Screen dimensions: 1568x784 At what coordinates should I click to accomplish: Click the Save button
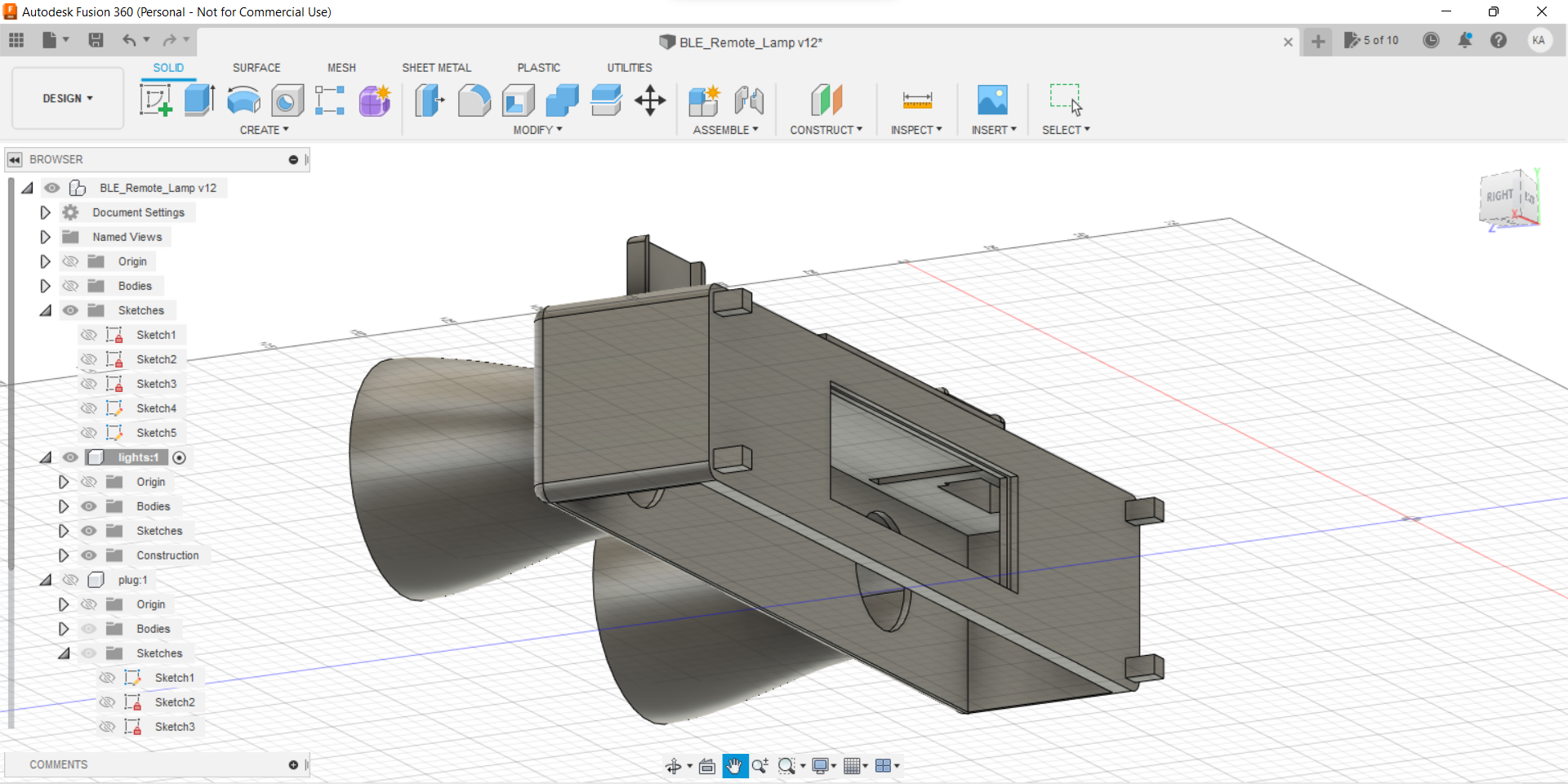[96, 40]
